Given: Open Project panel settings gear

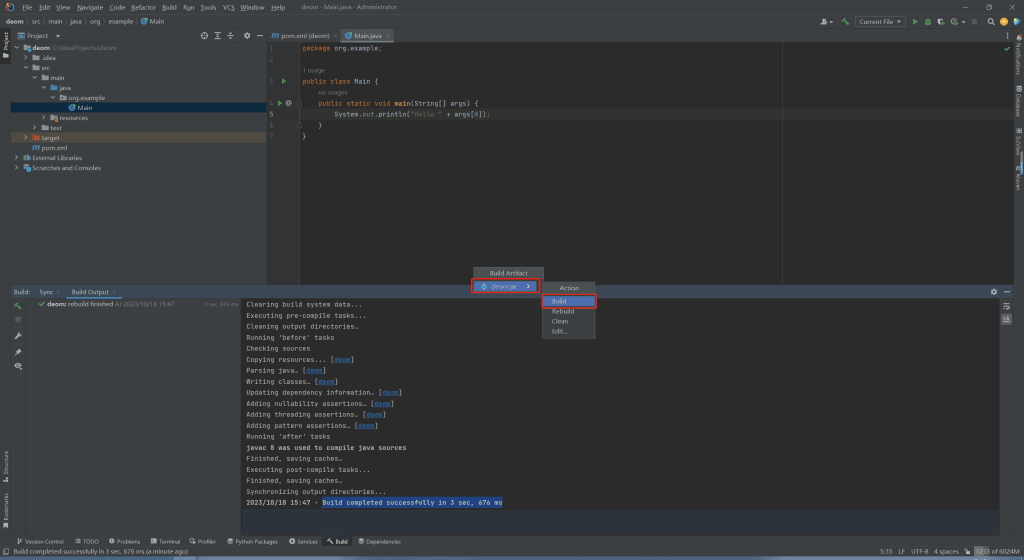Looking at the screenshot, I should tap(247, 35).
